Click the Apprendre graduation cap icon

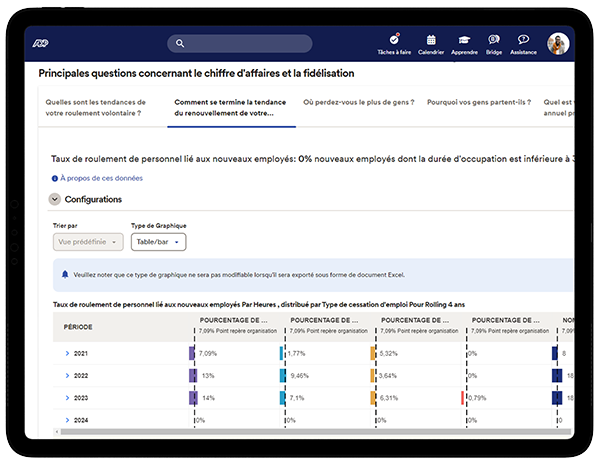[464, 40]
